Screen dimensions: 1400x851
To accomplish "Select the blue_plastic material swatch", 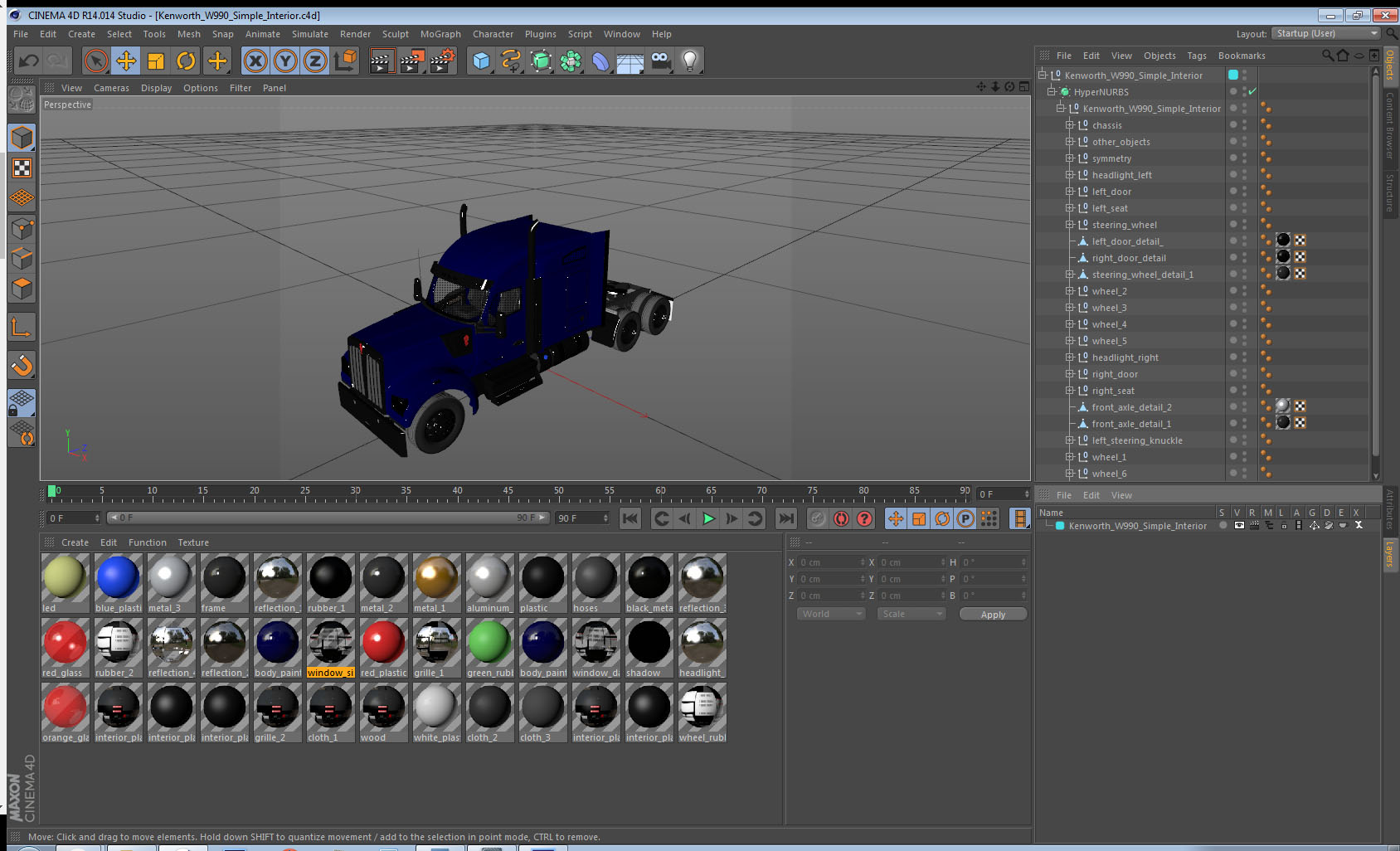I will [119, 583].
